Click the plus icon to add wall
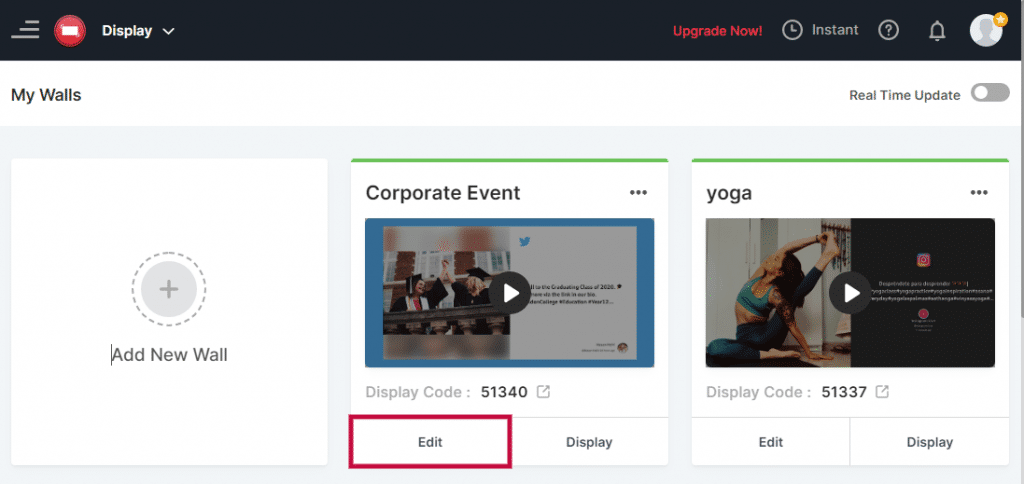The image size is (1024, 484). click(x=169, y=290)
